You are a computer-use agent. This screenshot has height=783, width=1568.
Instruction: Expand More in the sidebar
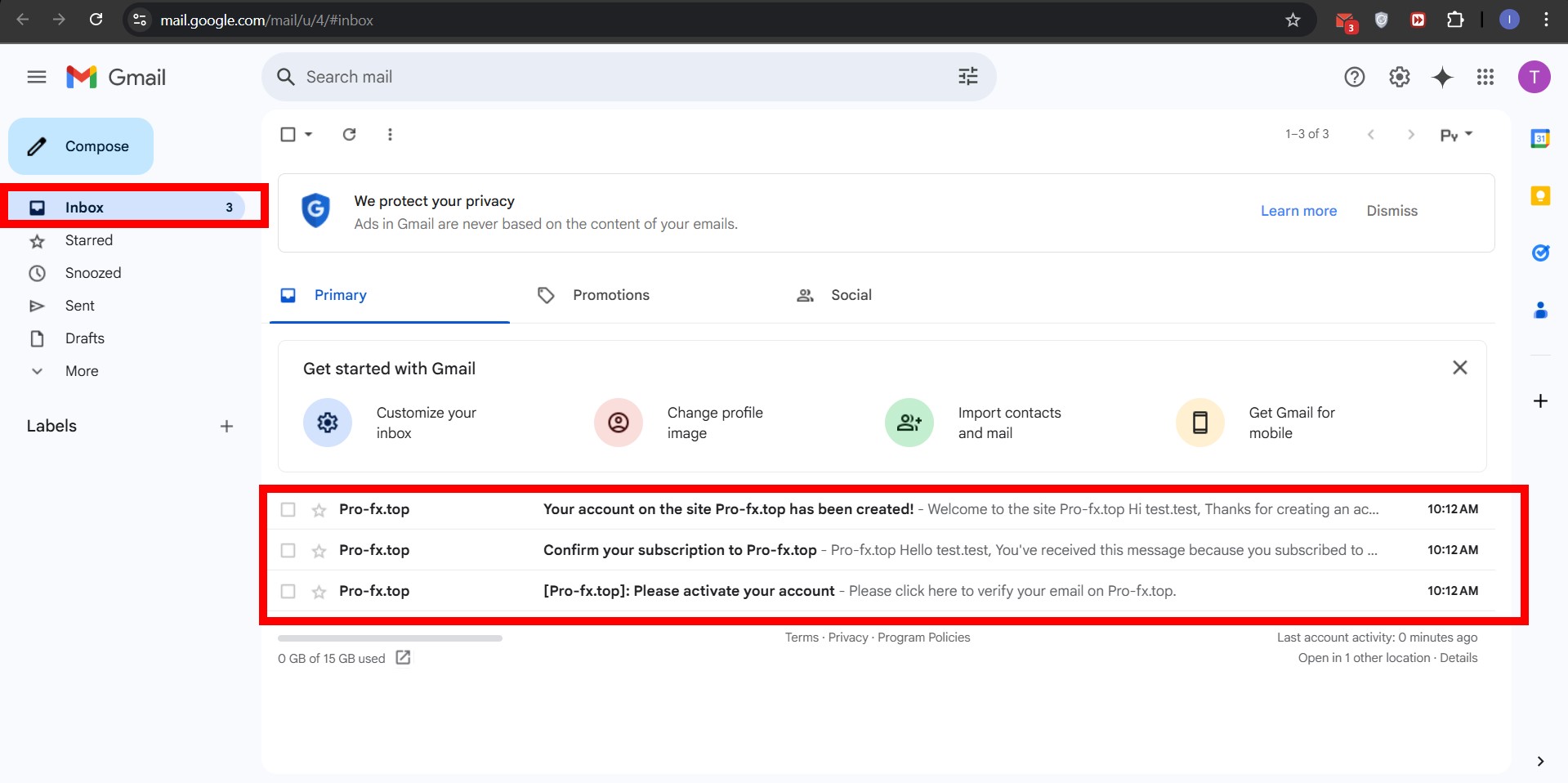[82, 371]
